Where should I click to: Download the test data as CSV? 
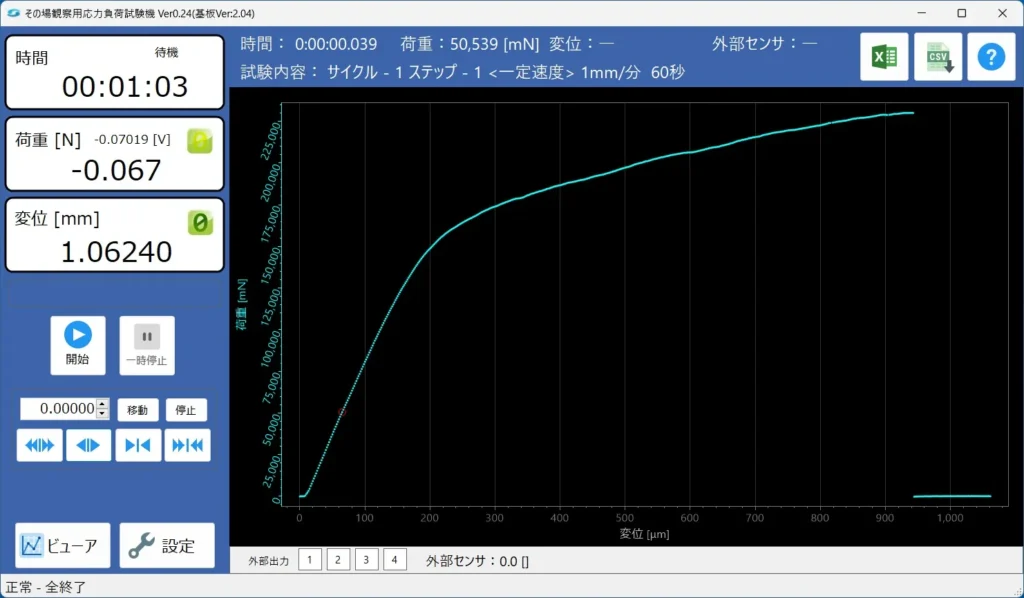938,55
